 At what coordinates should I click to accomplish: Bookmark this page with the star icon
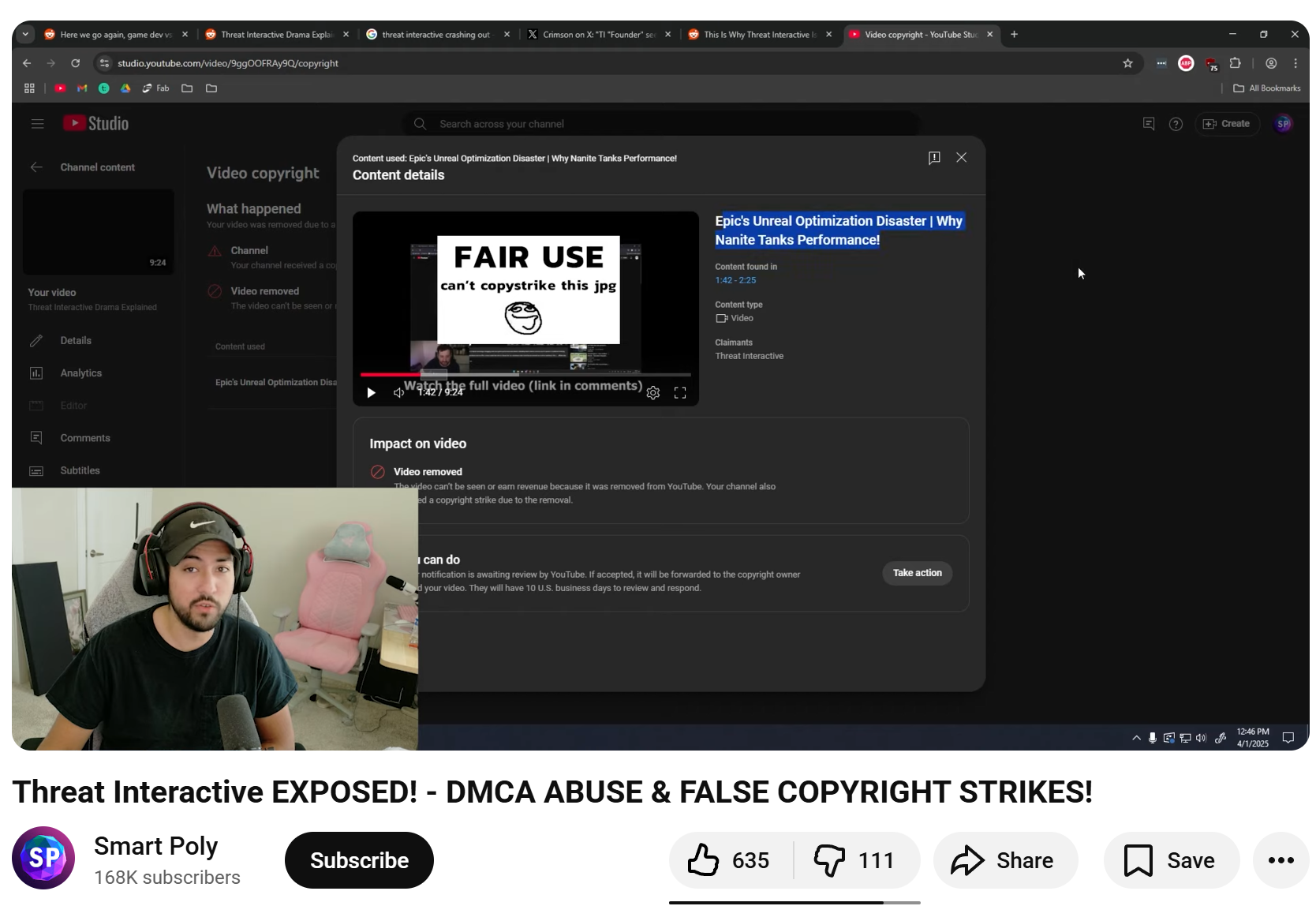click(1127, 63)
